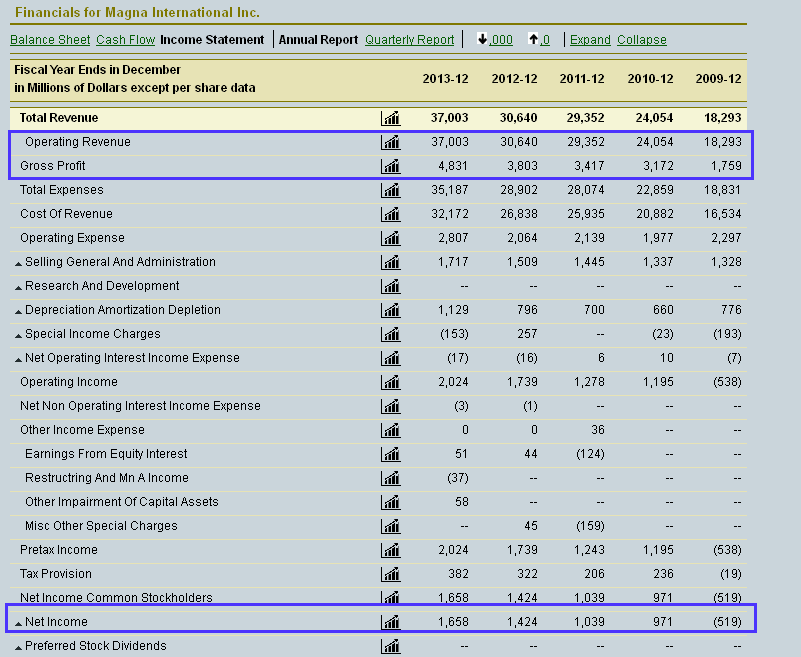
Task: Show chart for Operating Income row
Action: 391,382
